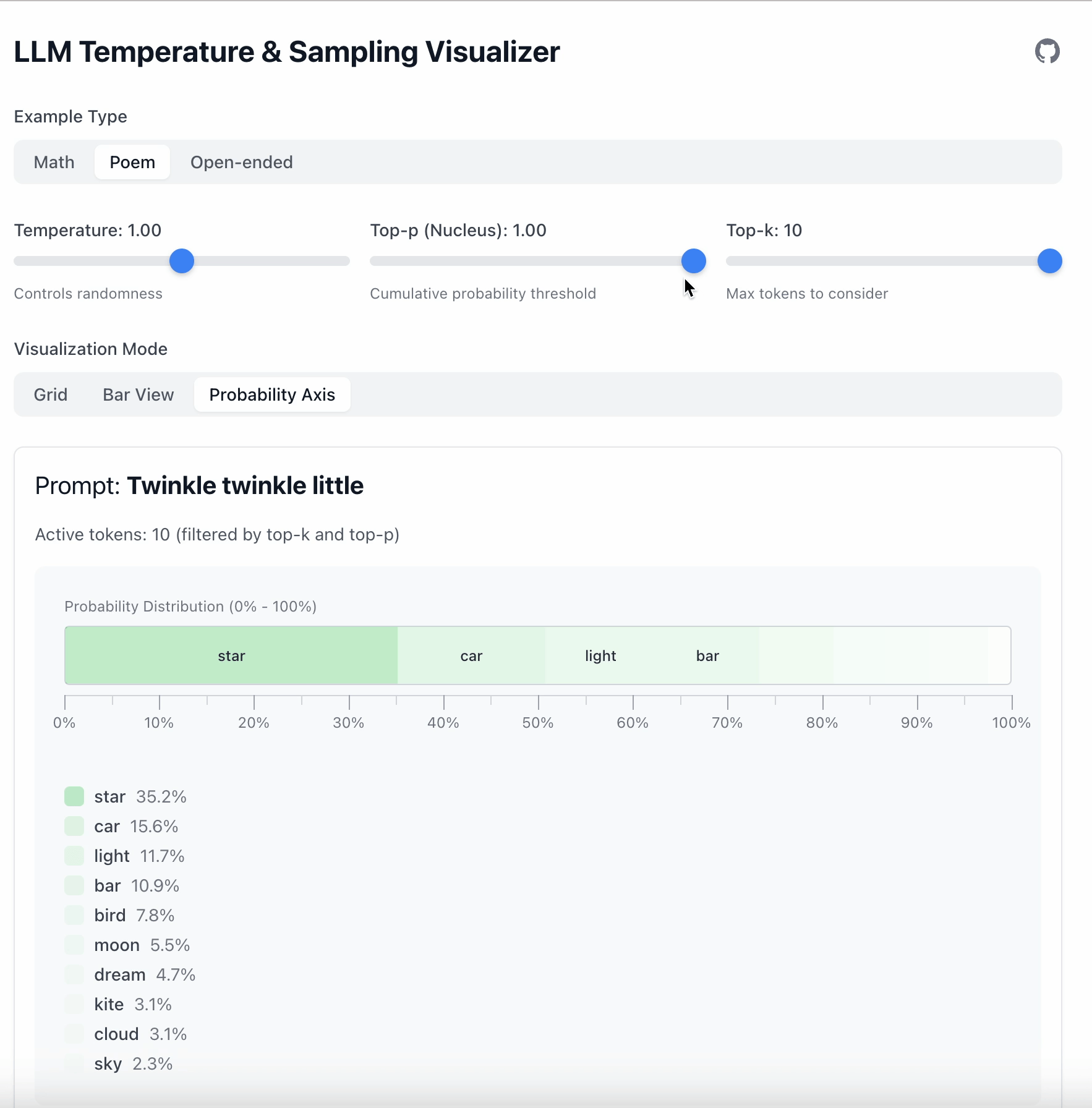Click the light segment in probability bar

[x=600, y=655]
